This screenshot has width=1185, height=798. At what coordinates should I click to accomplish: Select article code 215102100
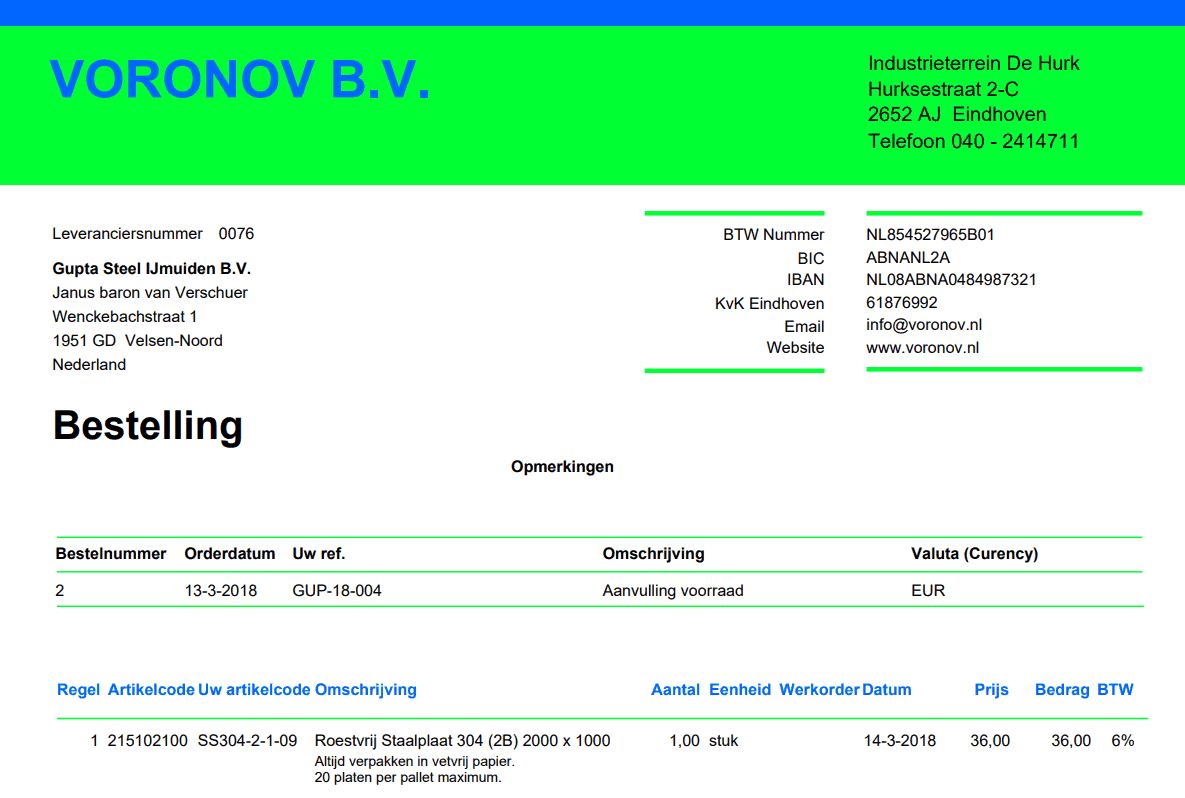click(x=147, y=741)
